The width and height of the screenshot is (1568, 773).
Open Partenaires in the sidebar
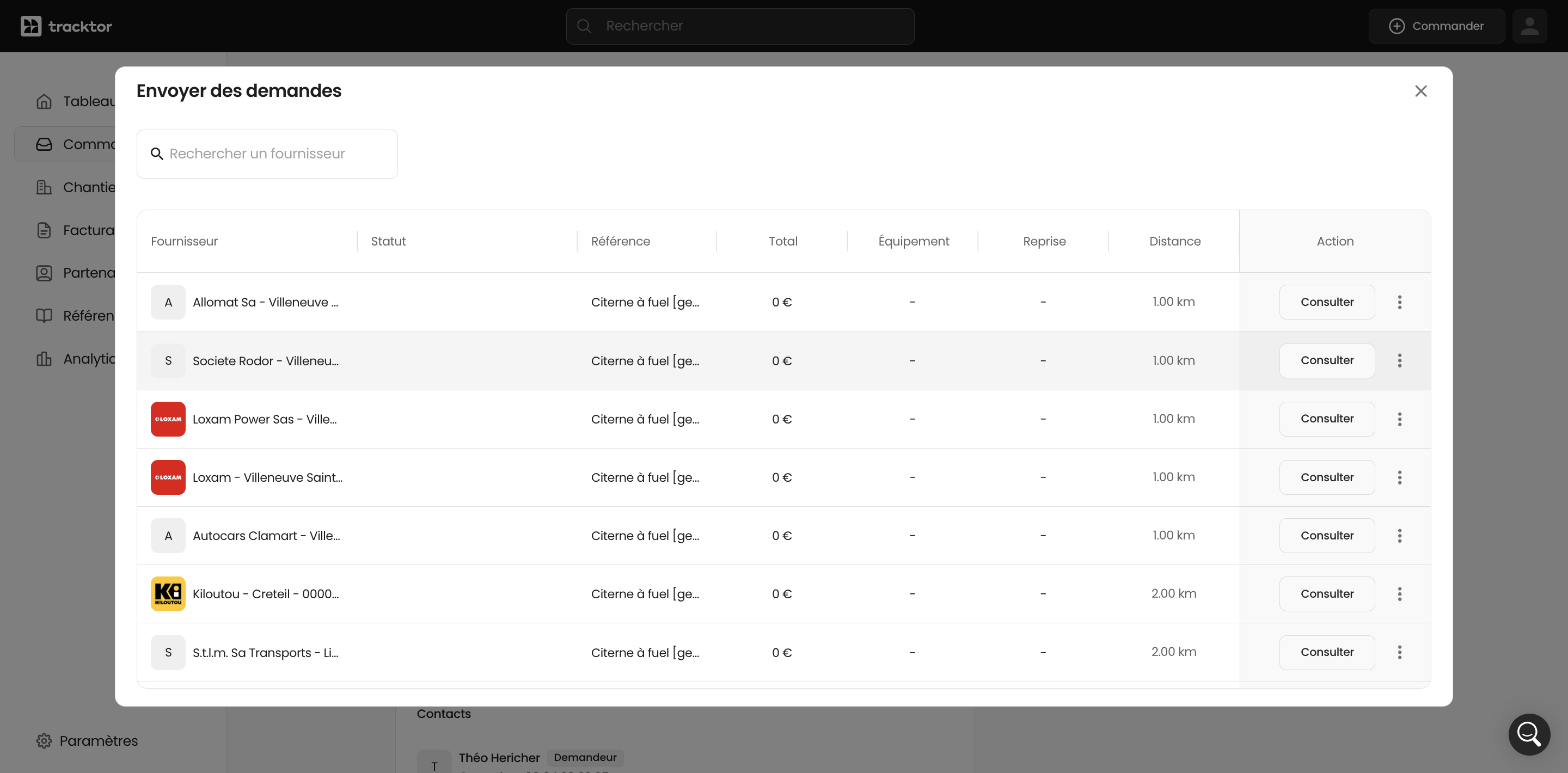tap(76, 273)
